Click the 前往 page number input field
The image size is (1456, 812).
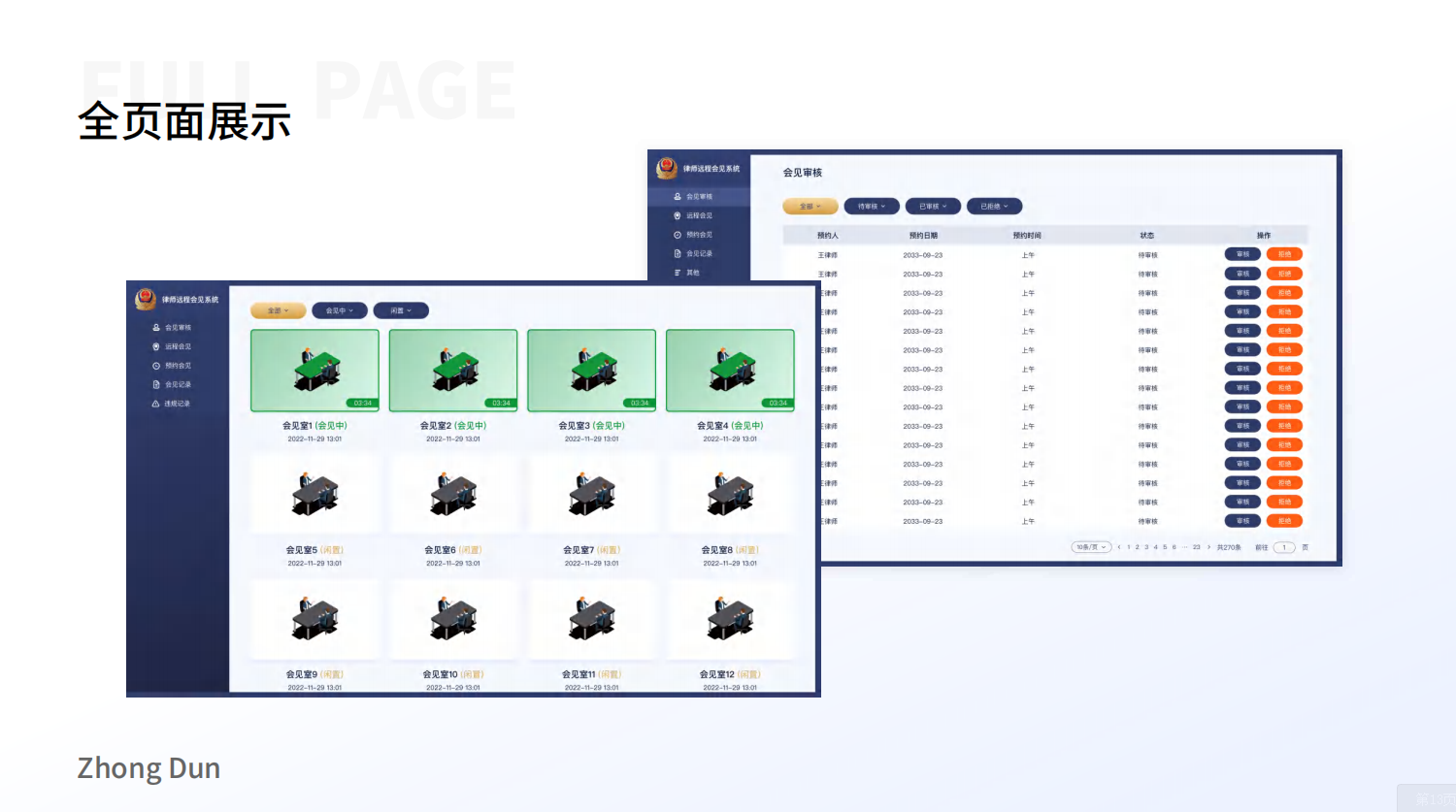(x=1284, y=547)
